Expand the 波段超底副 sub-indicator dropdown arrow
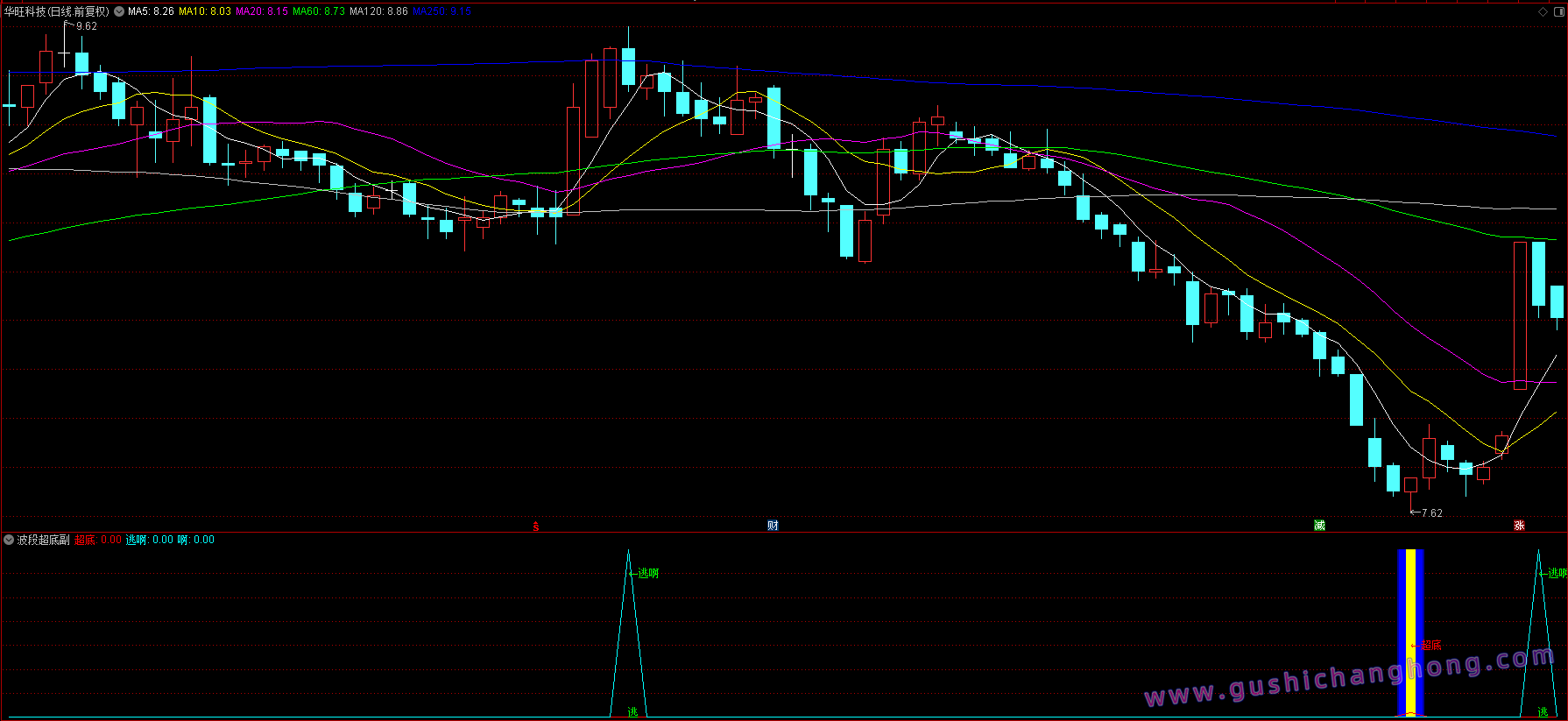The width and height of the screenshot is (1568, 721). click(9, 540)
